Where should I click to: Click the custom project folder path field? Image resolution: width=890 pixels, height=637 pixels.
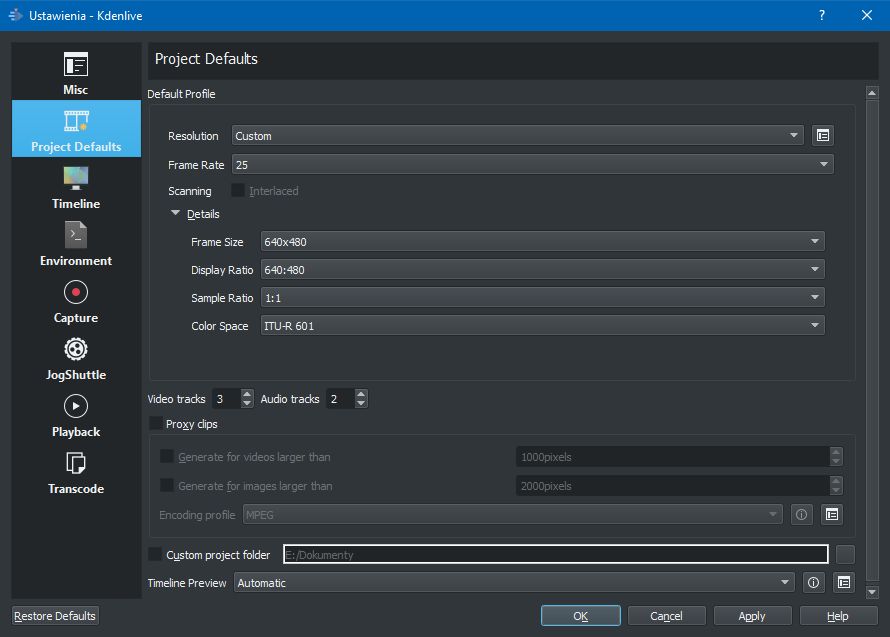[x=556, y=554]
